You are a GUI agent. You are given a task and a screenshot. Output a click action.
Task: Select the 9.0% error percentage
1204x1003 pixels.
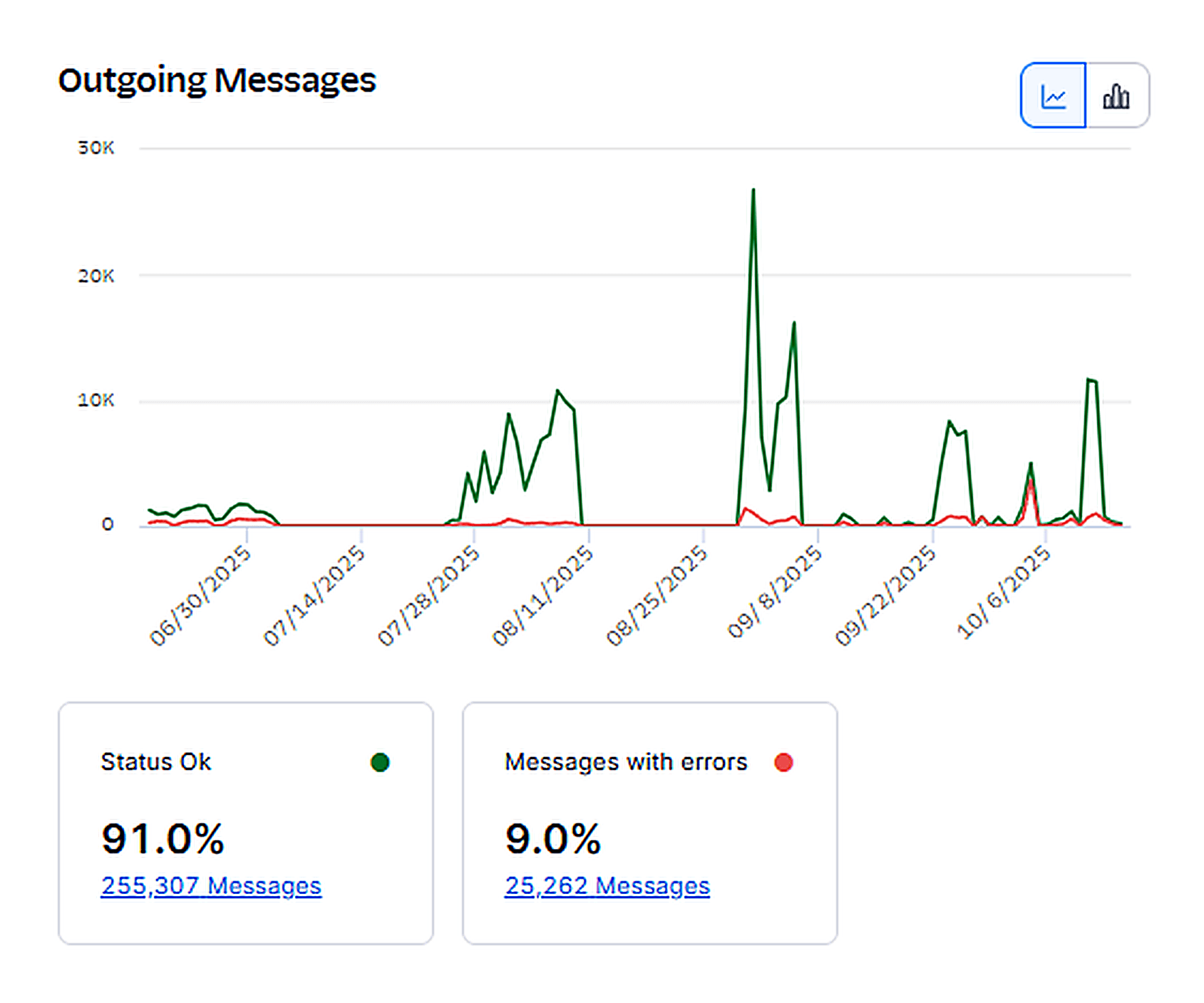552,838
